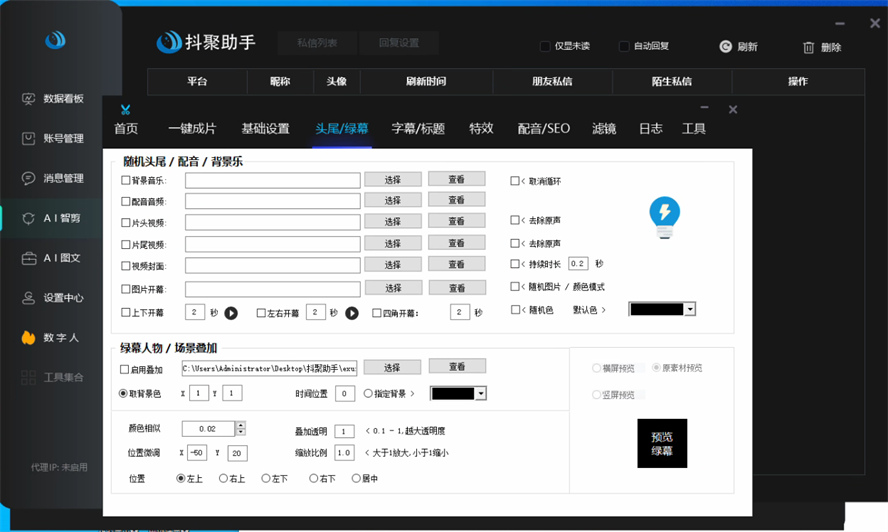Click the blue logo atop the sidebar
Image resolution: width=888 pixels, height=532 pixels.
pyautogui.click(x=56, y=40)
